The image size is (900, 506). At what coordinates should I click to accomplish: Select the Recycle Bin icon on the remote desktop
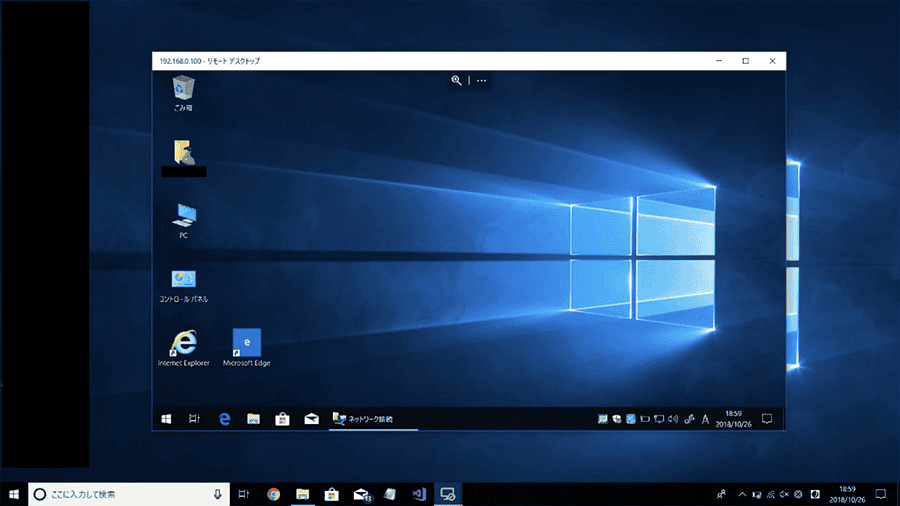183,93
